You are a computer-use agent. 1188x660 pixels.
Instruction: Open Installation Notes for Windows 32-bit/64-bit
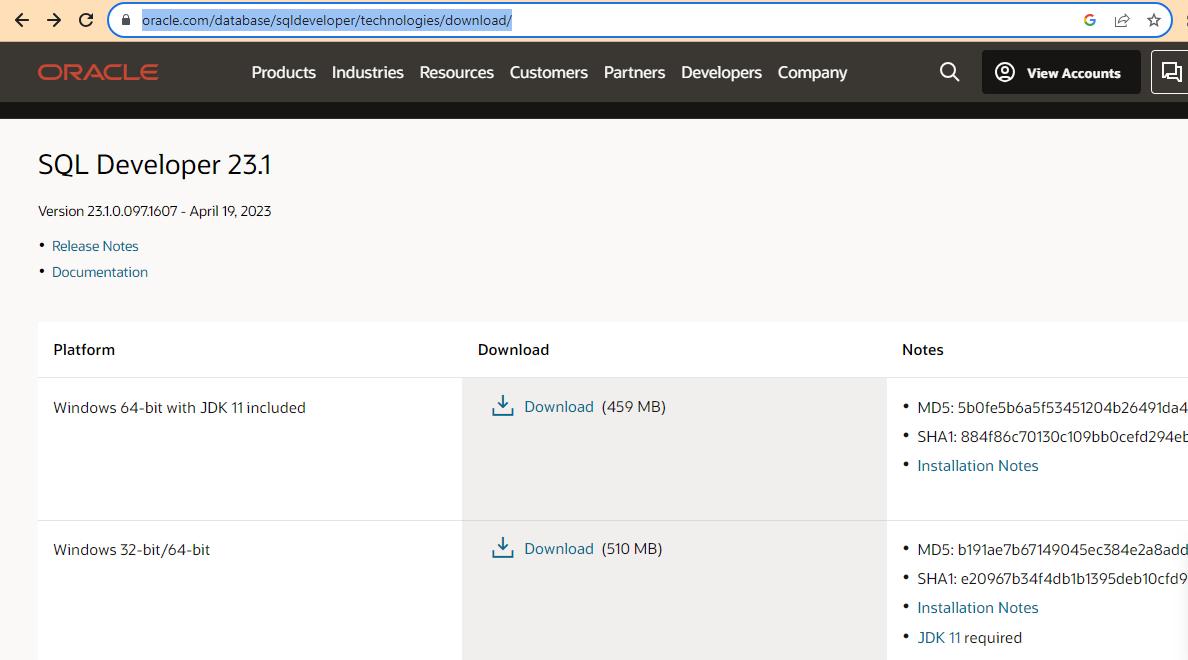(x=977, y=608)
